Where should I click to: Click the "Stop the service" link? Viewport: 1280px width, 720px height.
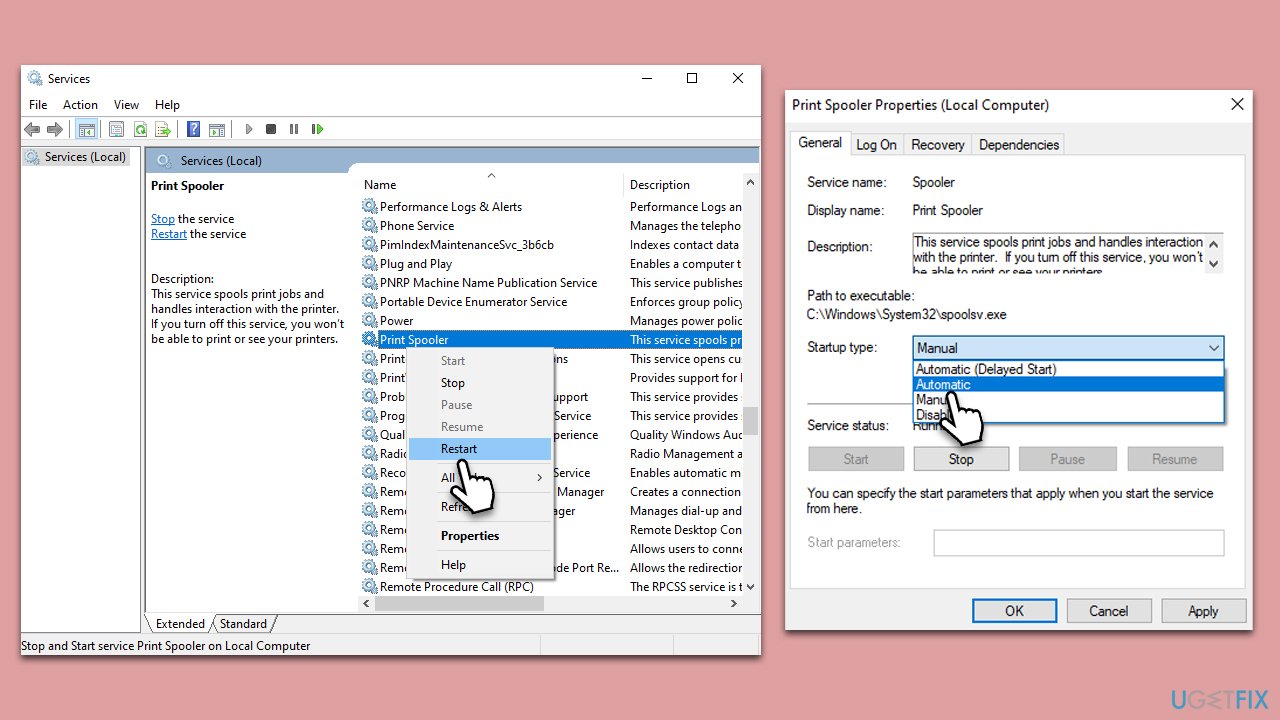162,218
